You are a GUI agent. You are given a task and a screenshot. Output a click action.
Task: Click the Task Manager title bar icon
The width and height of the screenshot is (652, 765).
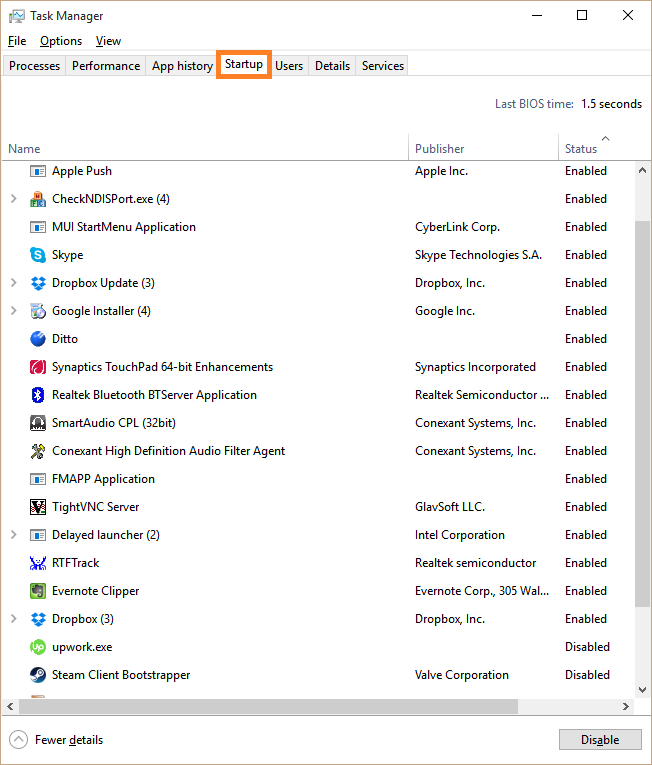(16, 16)
